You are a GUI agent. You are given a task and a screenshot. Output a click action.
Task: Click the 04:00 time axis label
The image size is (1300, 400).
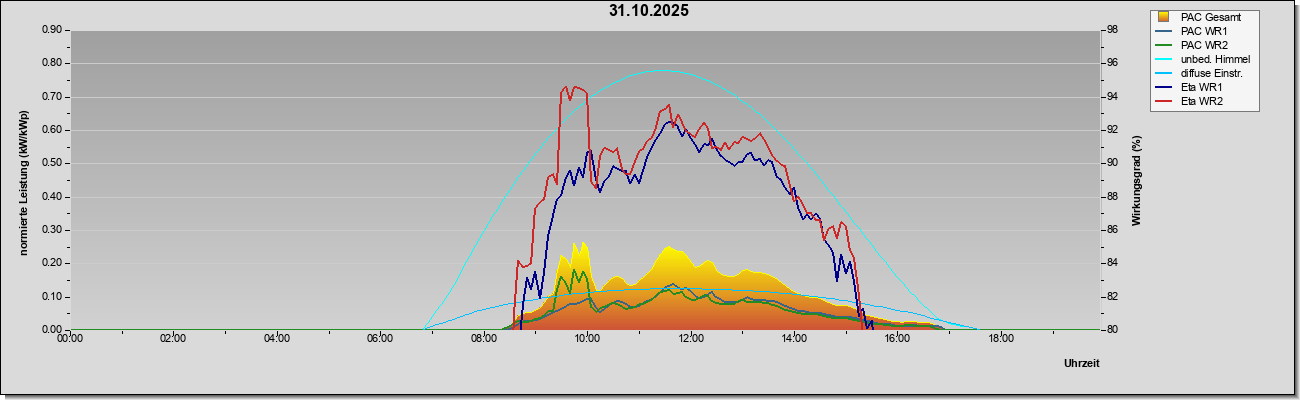click(277, 339)
